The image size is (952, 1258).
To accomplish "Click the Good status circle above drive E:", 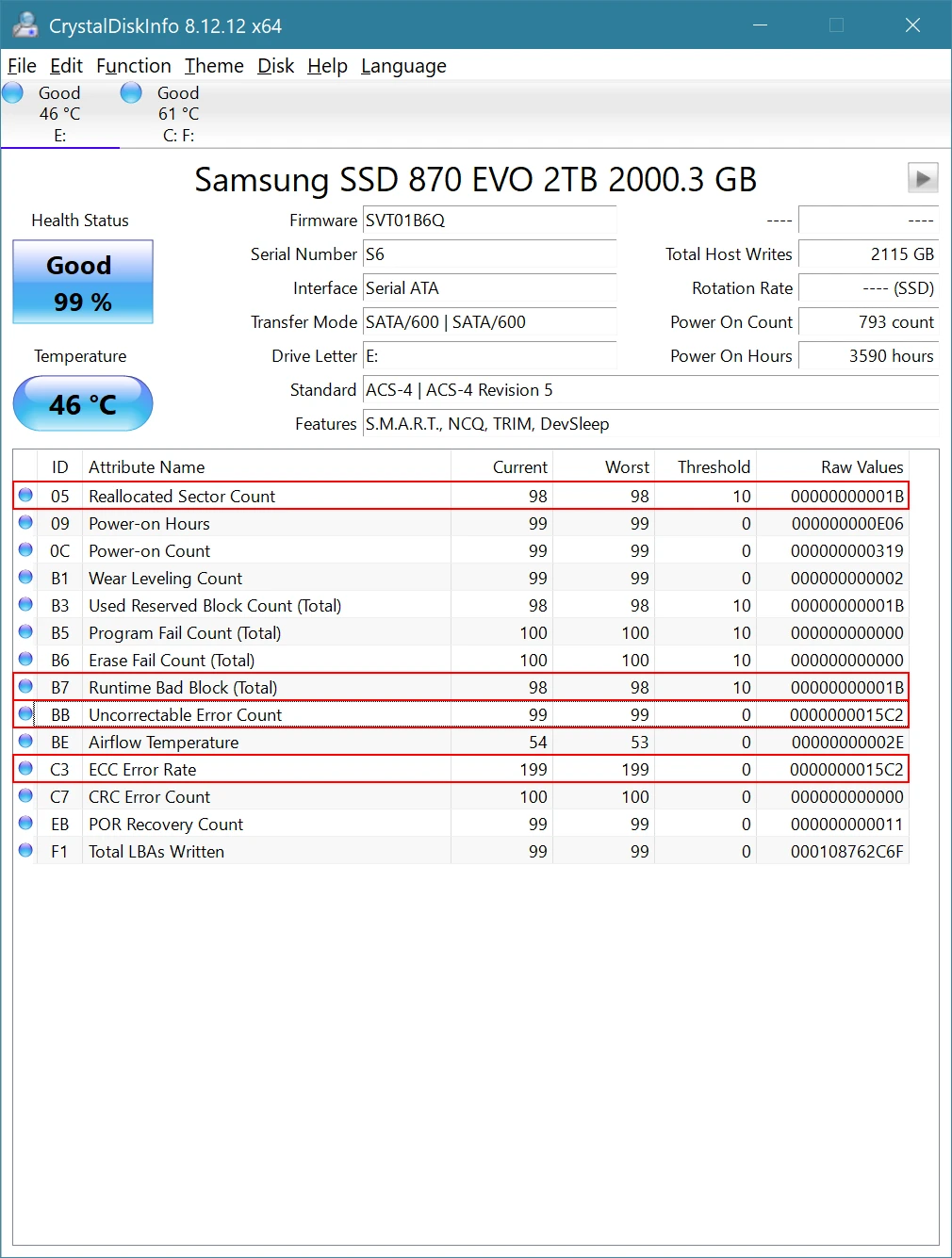I will point(13,92).
